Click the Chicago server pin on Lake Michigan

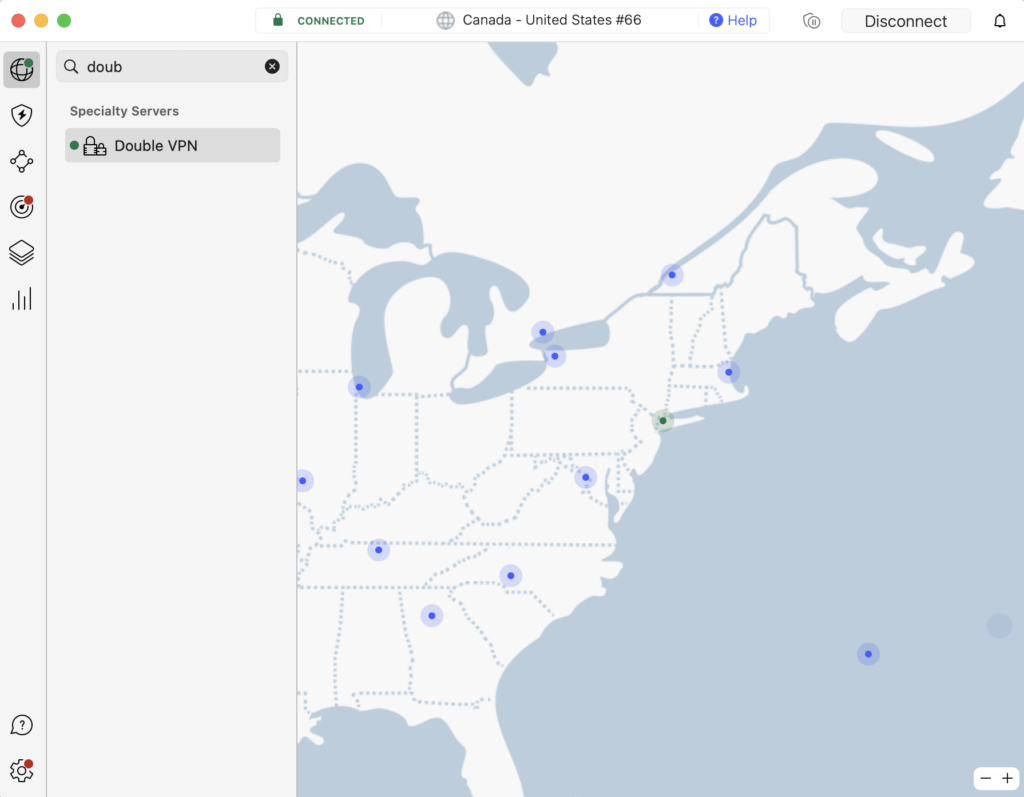(359, 387)
